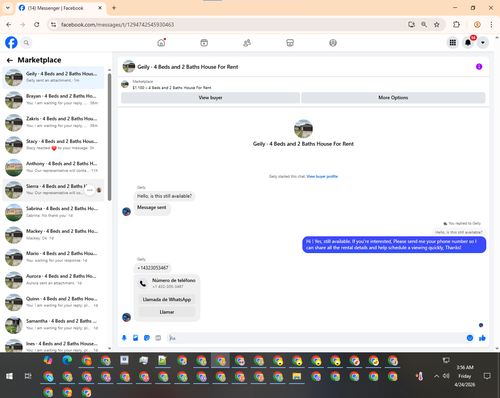
Task: Open the Facebook Home icon
Action: point(161,43)
